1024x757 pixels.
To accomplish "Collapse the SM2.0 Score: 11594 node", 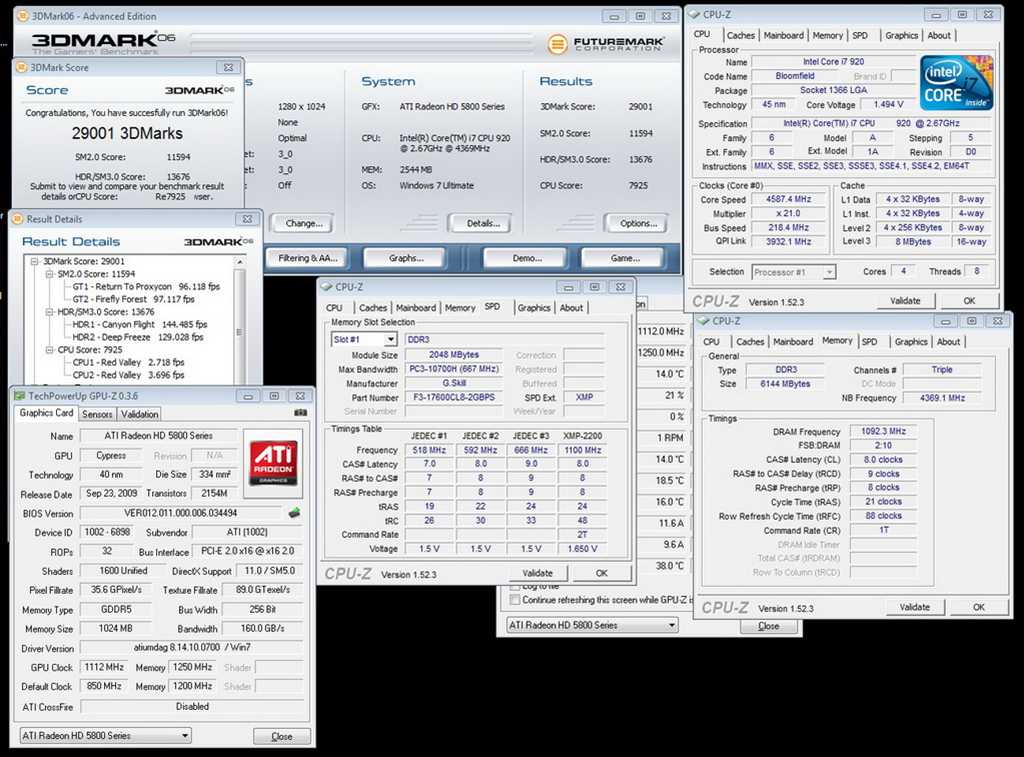I will coord(49,274).
